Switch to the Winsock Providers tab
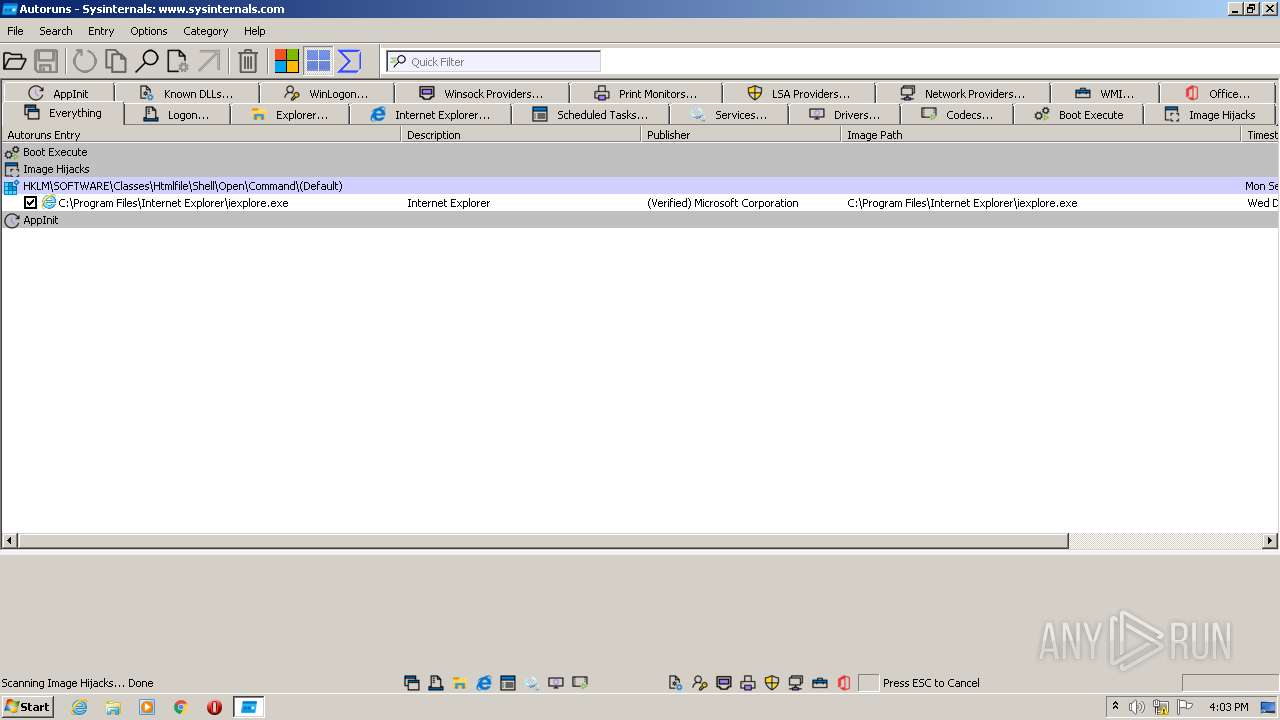The image size is (1280, 720). [482, 93]
